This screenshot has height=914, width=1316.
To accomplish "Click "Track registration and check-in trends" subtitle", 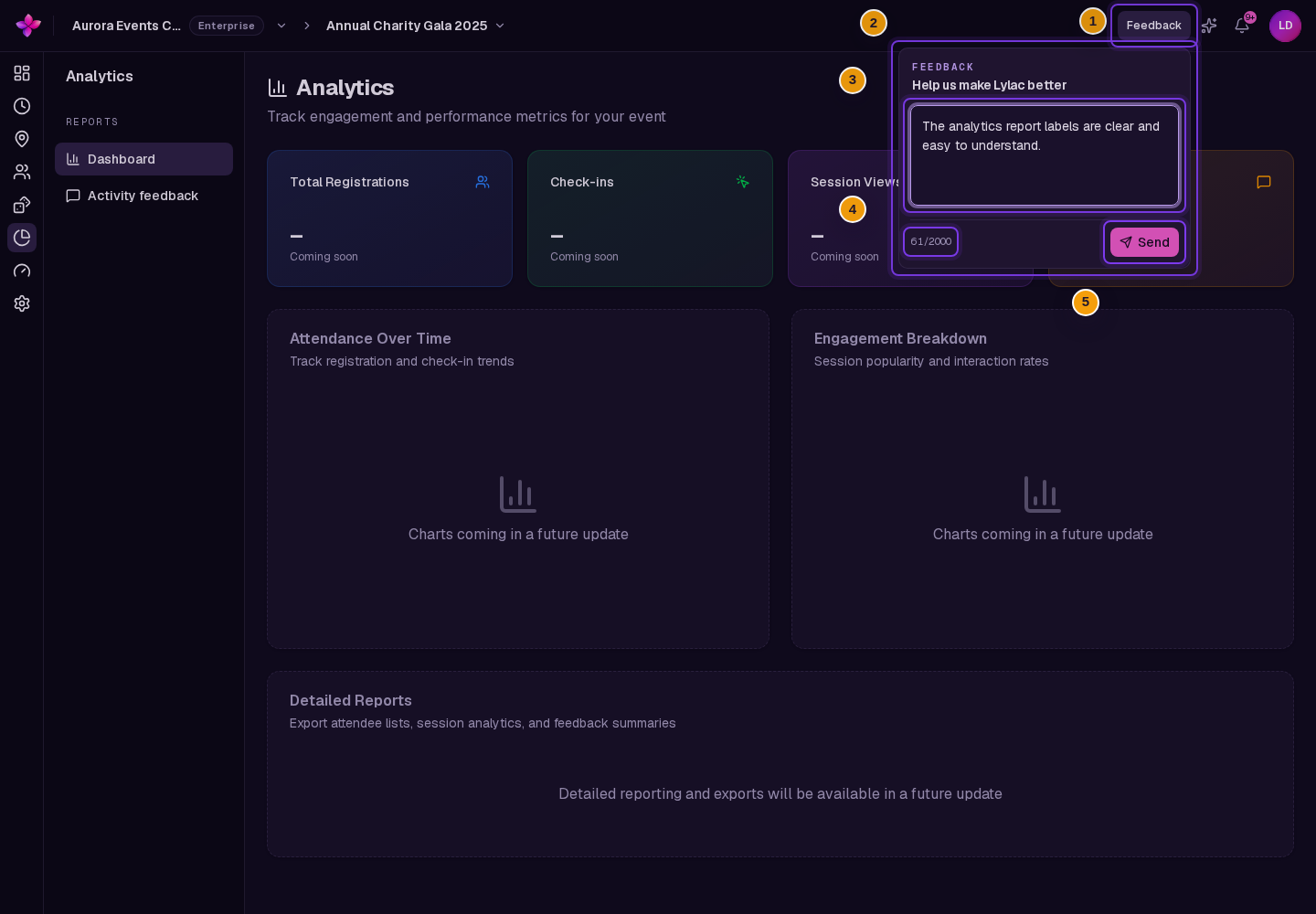I will [402, 361].
